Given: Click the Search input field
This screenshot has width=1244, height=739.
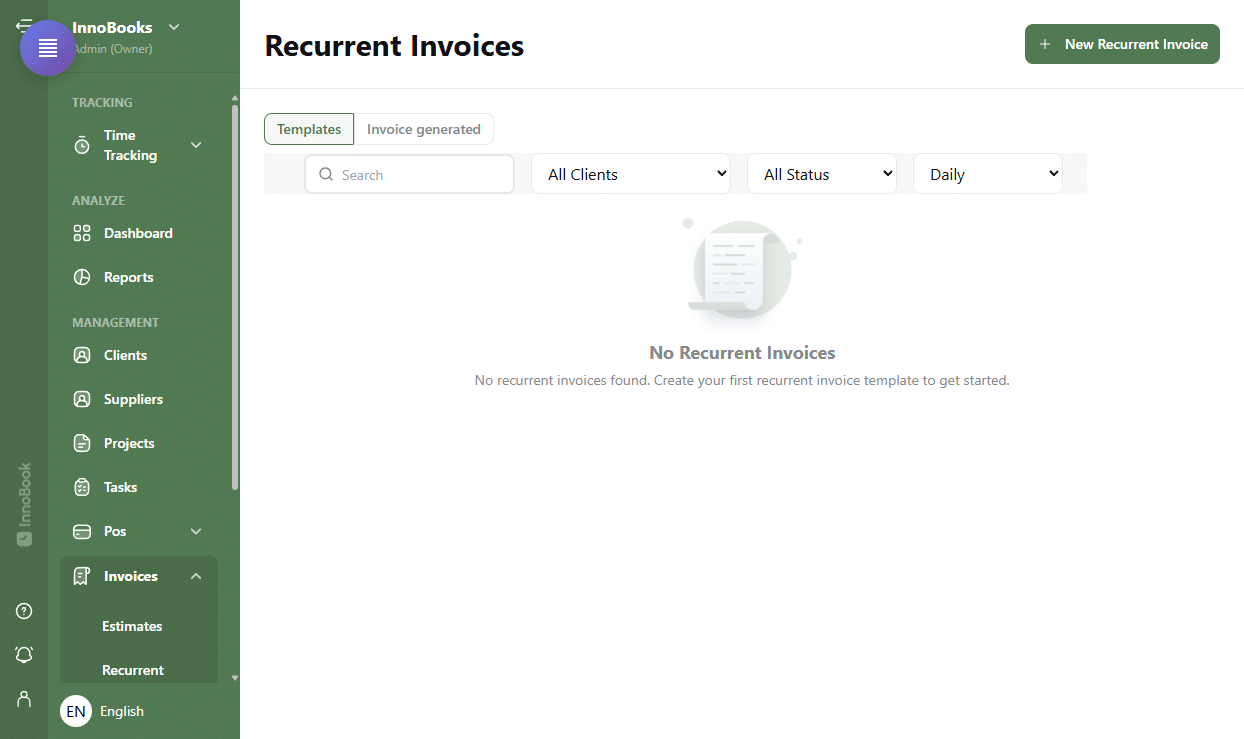Looking at the screenshot, I should click(x=410, y=174).
